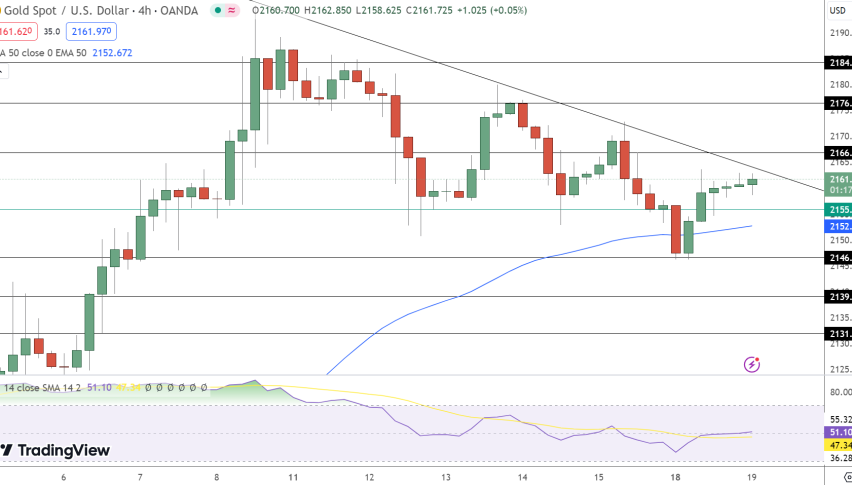Click the green market status dot icon

[218, 10]
